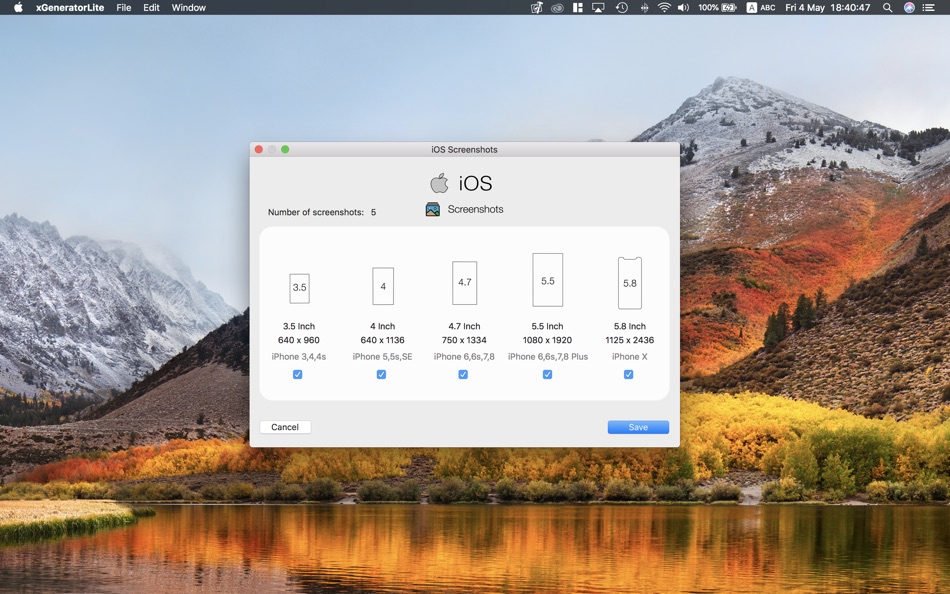Click the '3.5 Inch' label
The image size is (950, 594).
pyautogui.click(x=299, y=326)
